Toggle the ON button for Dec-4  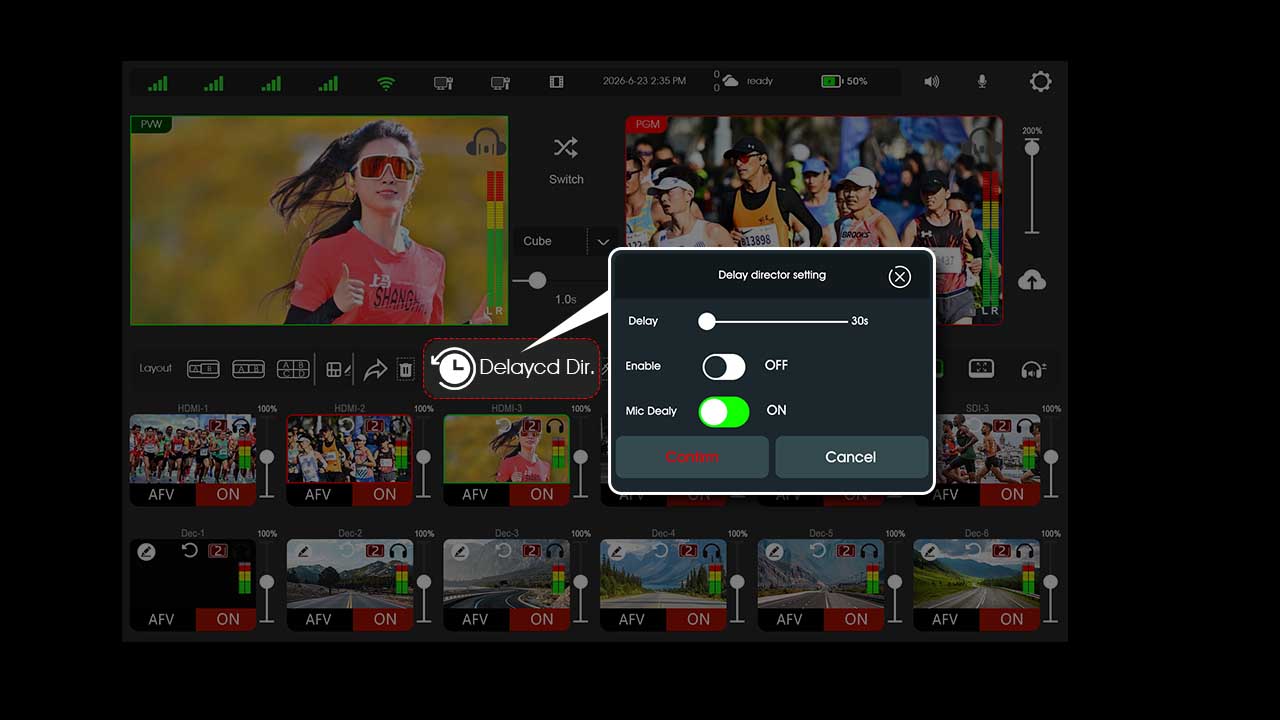click(699, 619)
